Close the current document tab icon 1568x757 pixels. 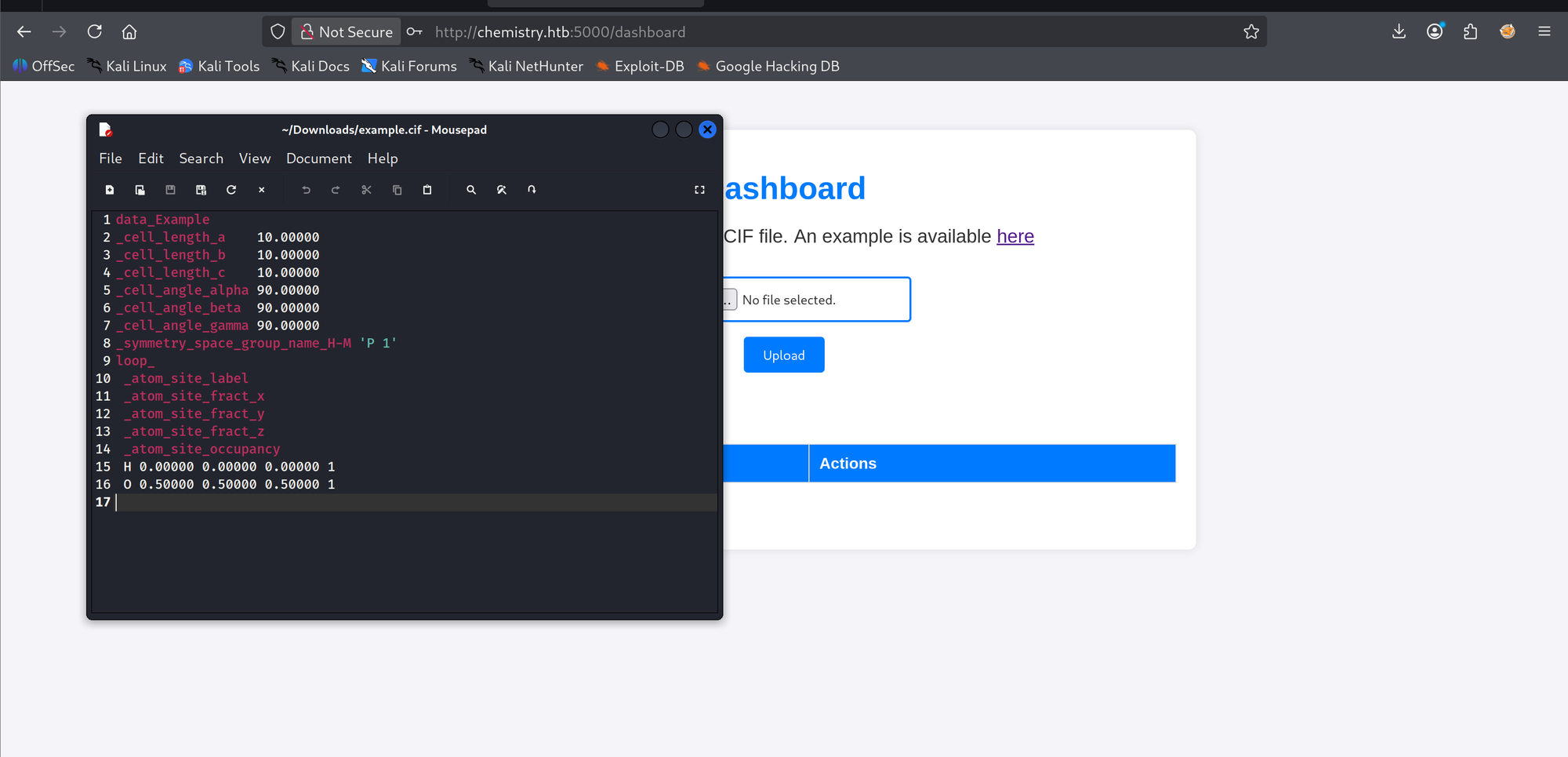pos(262,190)
